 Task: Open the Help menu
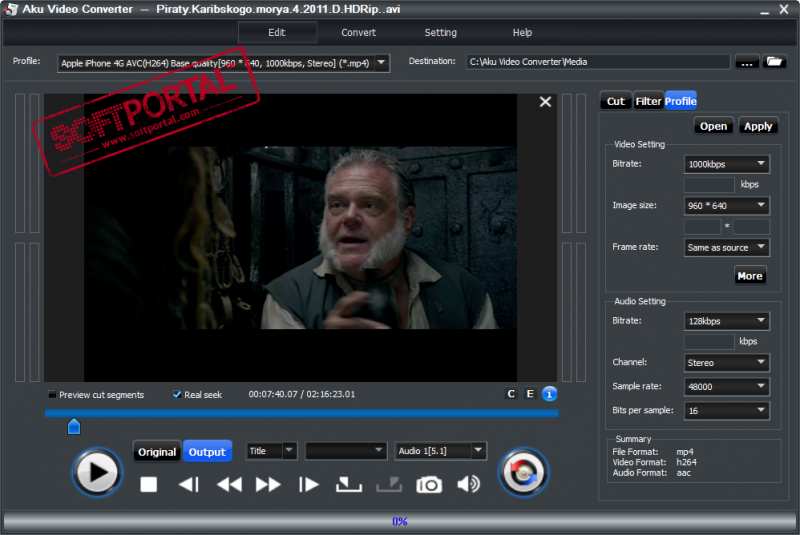tap(522, 33)
